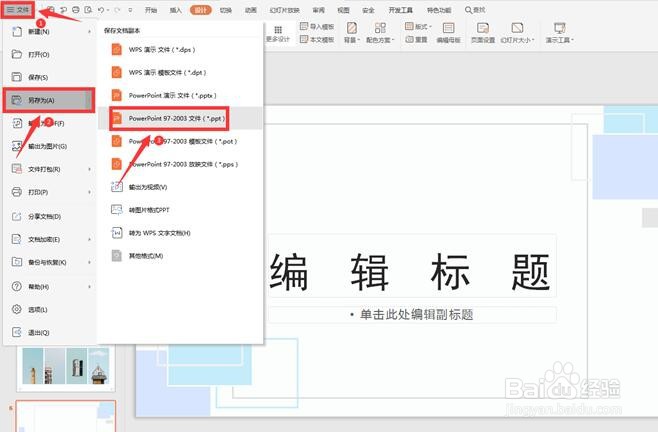Click the undo arrow in quick toolbar
This screenshot has width=658, height=432.
pyautogui.click(x=101, y=10)
